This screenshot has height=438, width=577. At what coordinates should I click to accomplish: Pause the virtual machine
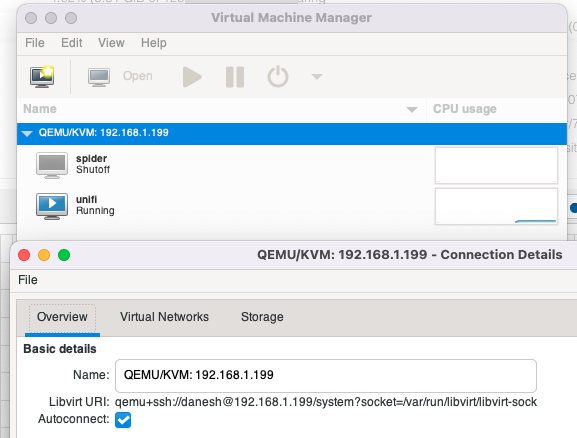click(235, 77)
